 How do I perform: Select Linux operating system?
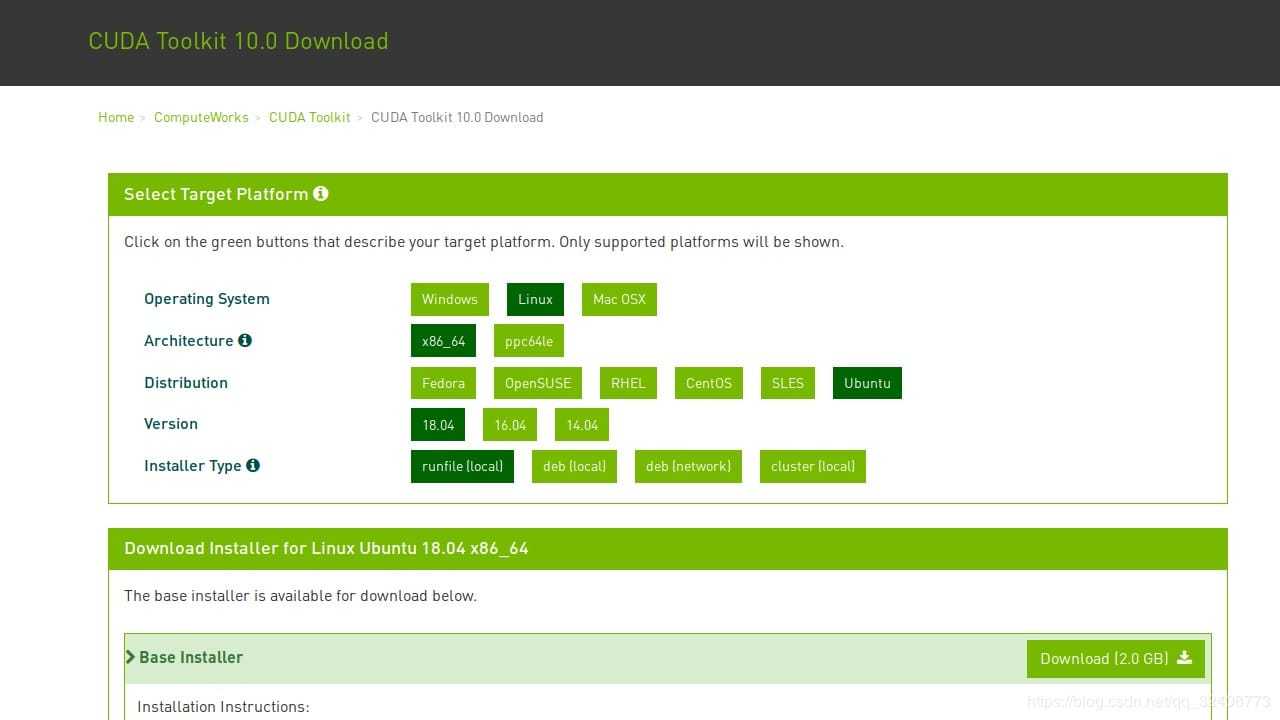point(535,299)
